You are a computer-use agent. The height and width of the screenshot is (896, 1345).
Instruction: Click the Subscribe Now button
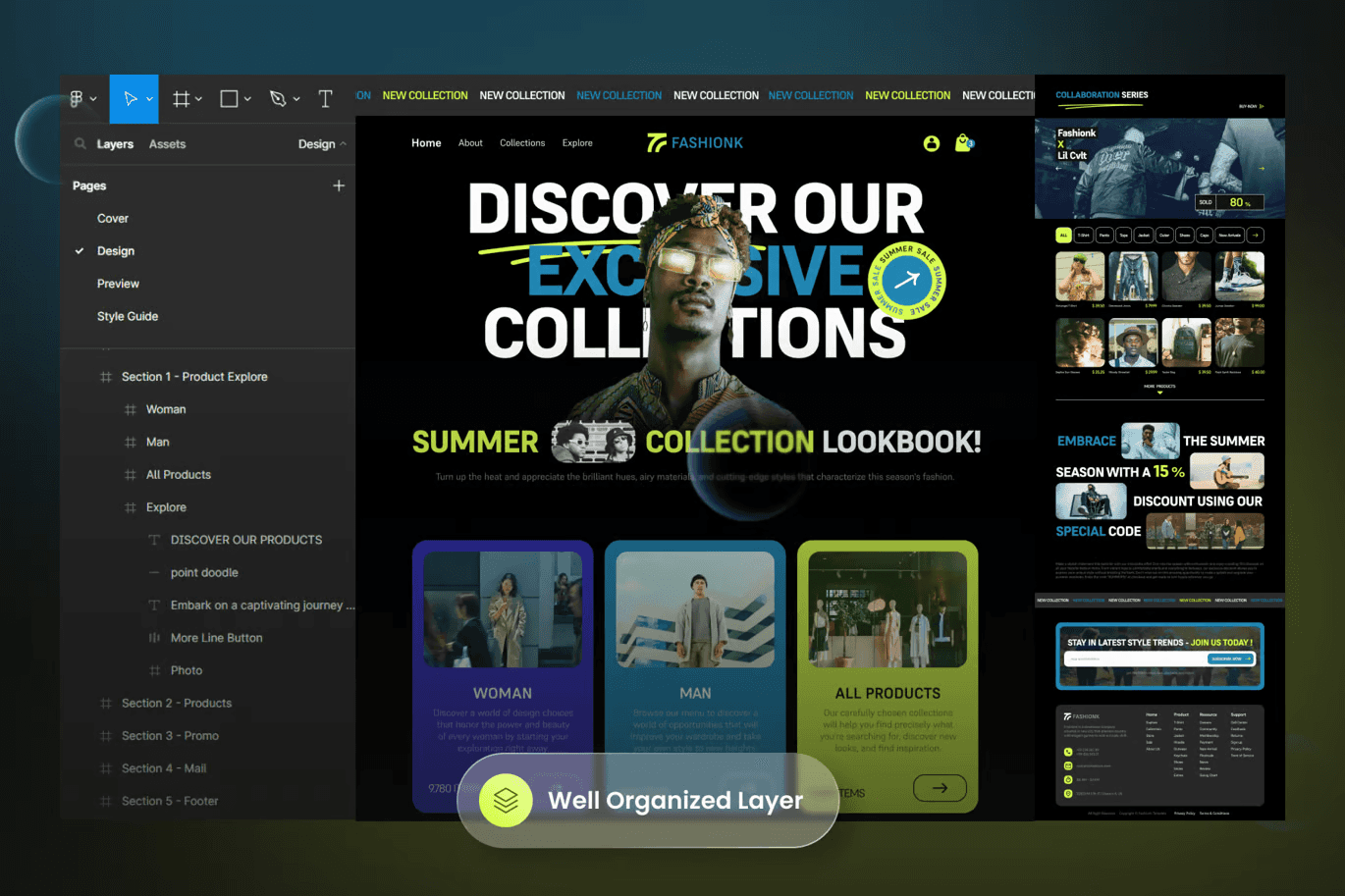click(1231, 659)
